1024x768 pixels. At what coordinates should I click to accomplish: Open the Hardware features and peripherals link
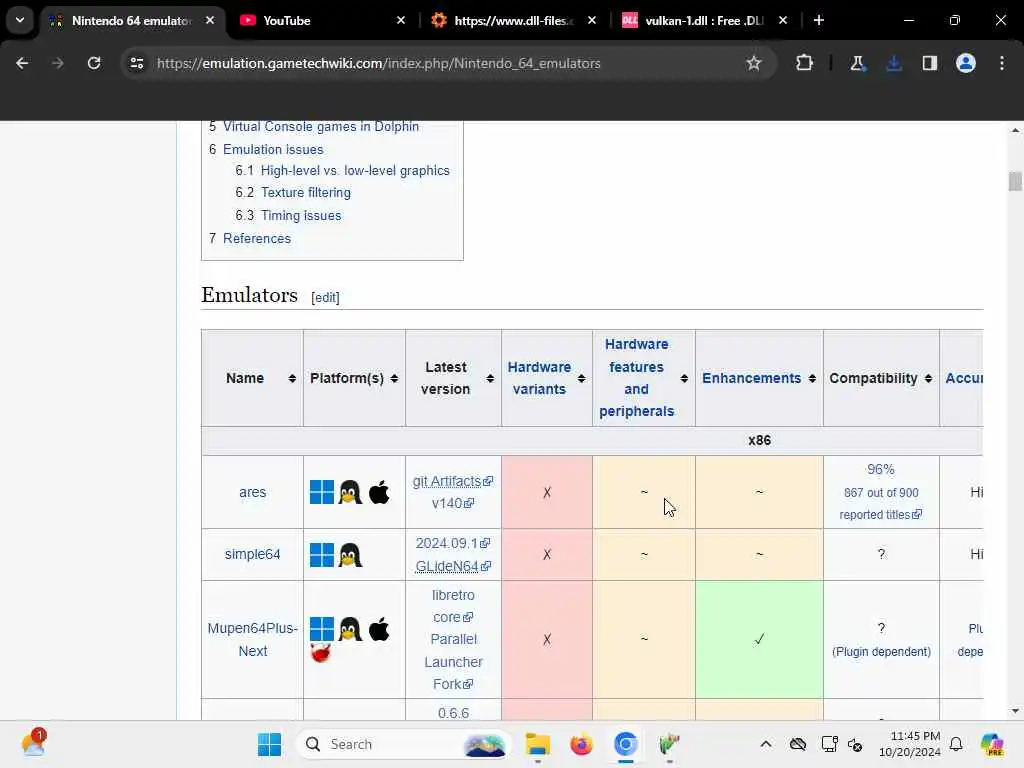637,378
